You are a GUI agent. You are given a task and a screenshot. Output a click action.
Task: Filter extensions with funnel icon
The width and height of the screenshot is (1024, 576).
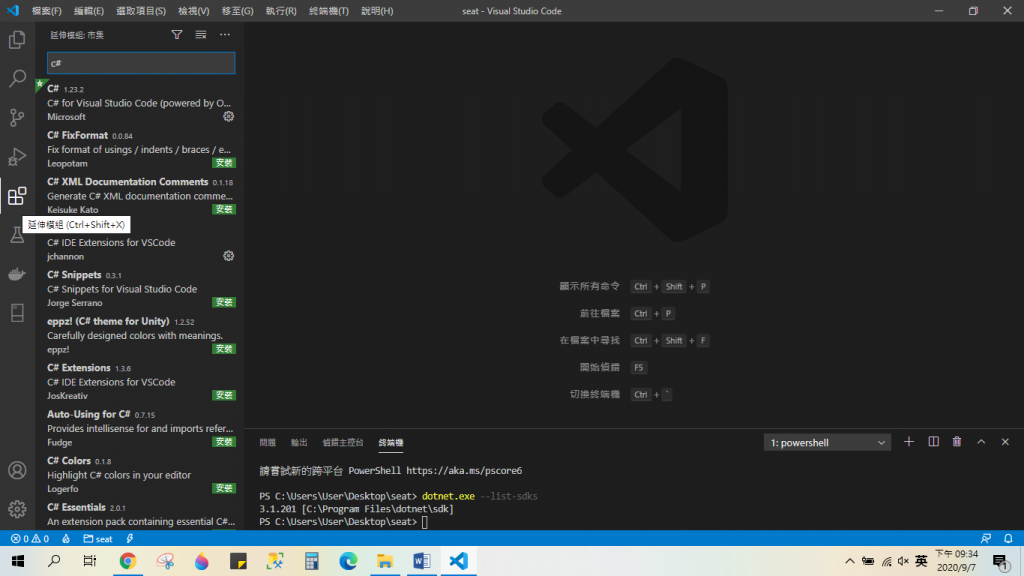click(x=177, y=35)
